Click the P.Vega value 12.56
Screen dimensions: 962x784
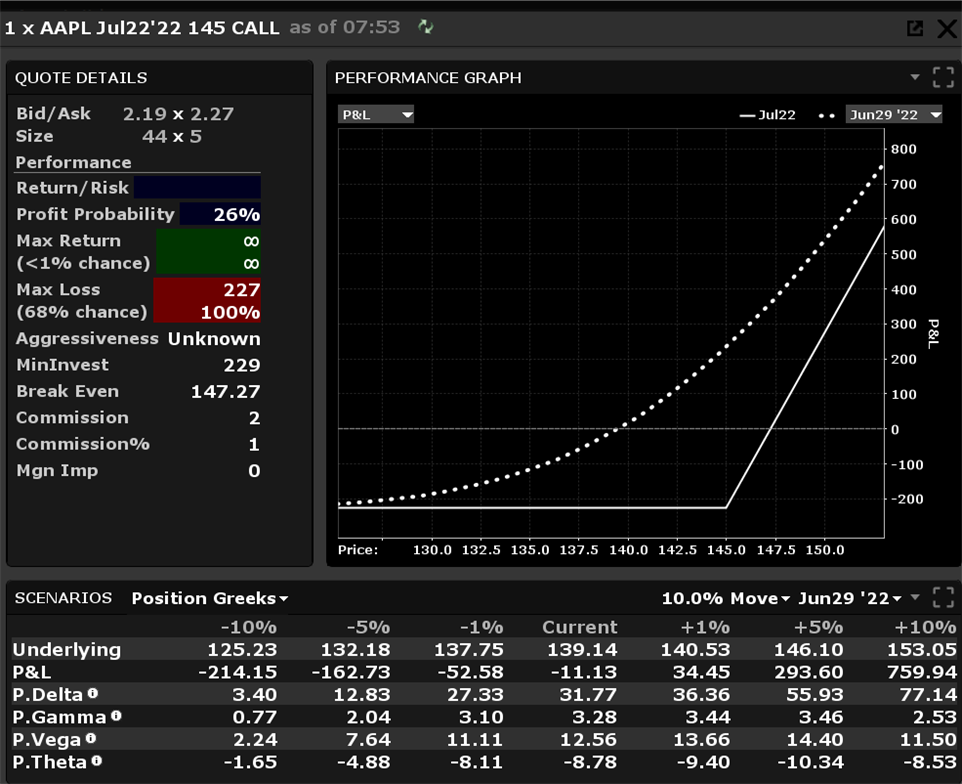(588, 740)
